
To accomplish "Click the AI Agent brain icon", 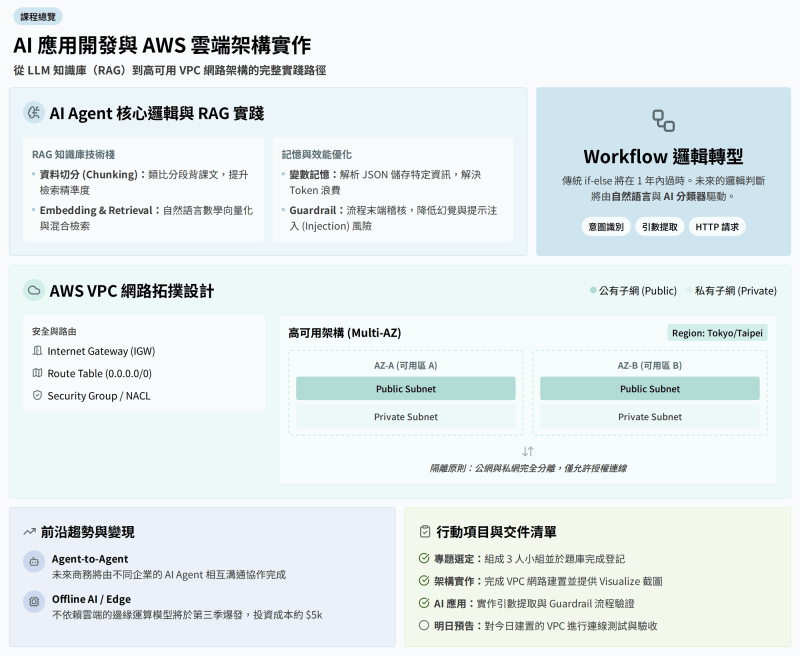I will 34,113.
